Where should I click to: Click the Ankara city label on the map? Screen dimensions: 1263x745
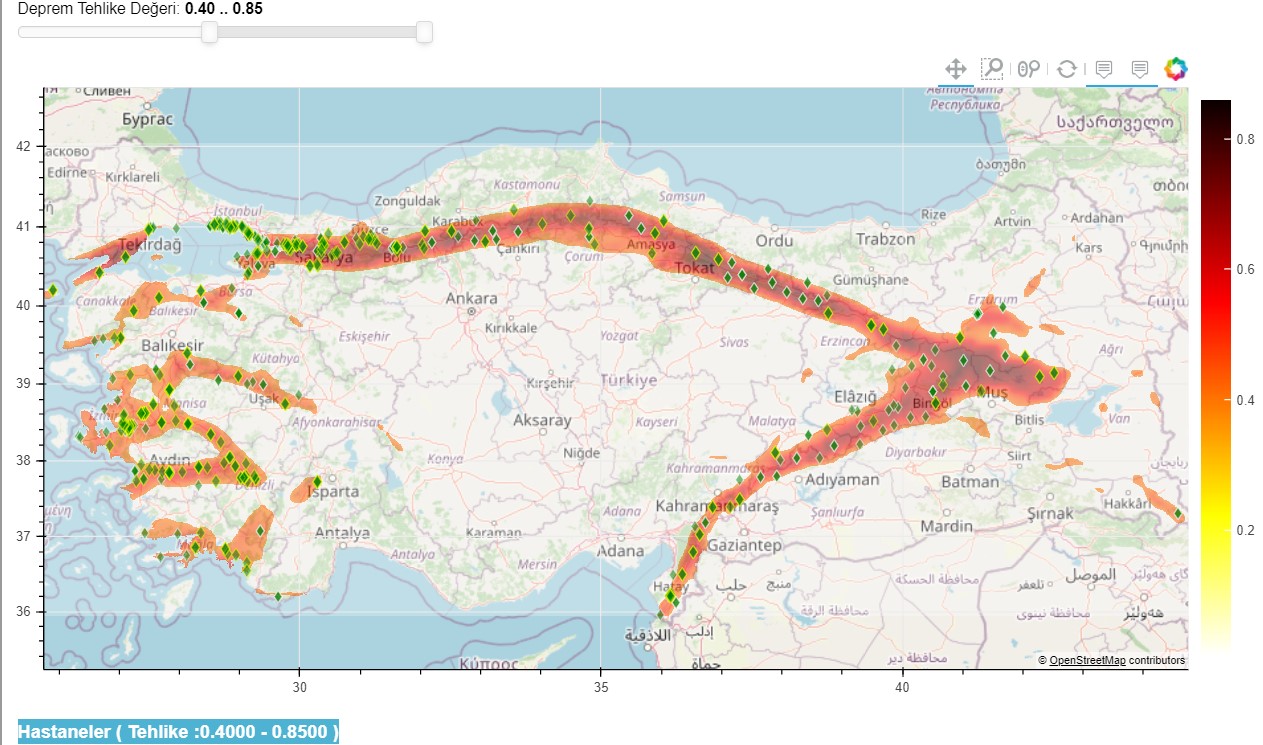(x=471, y=298)
